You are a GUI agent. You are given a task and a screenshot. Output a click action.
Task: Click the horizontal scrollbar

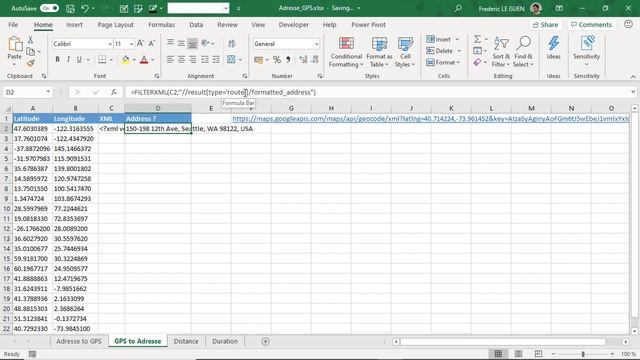click(x=503, y=341)
